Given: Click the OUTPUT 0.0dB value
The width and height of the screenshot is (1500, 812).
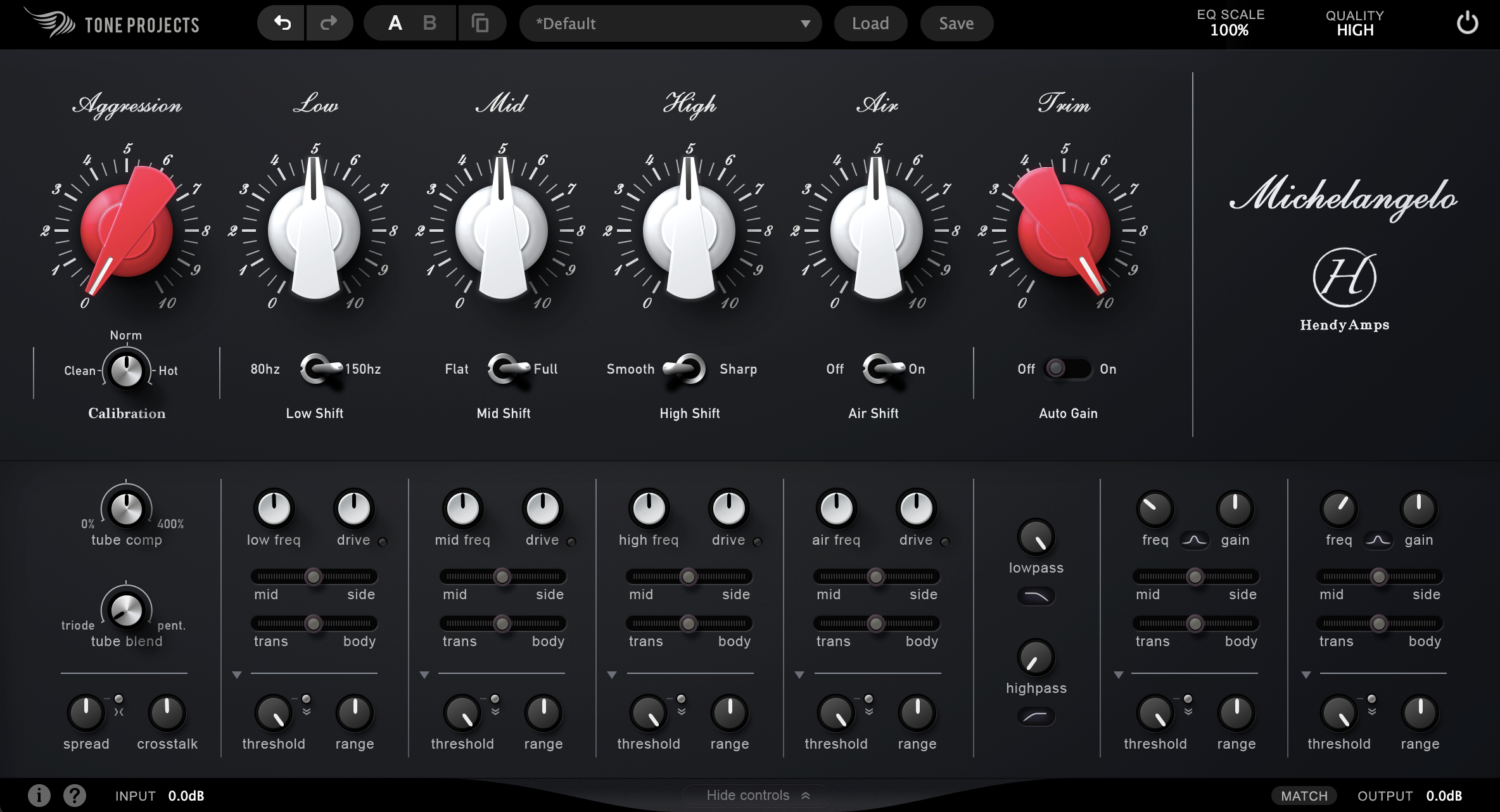Looking at the screenshot, I should coord(1444,796).
